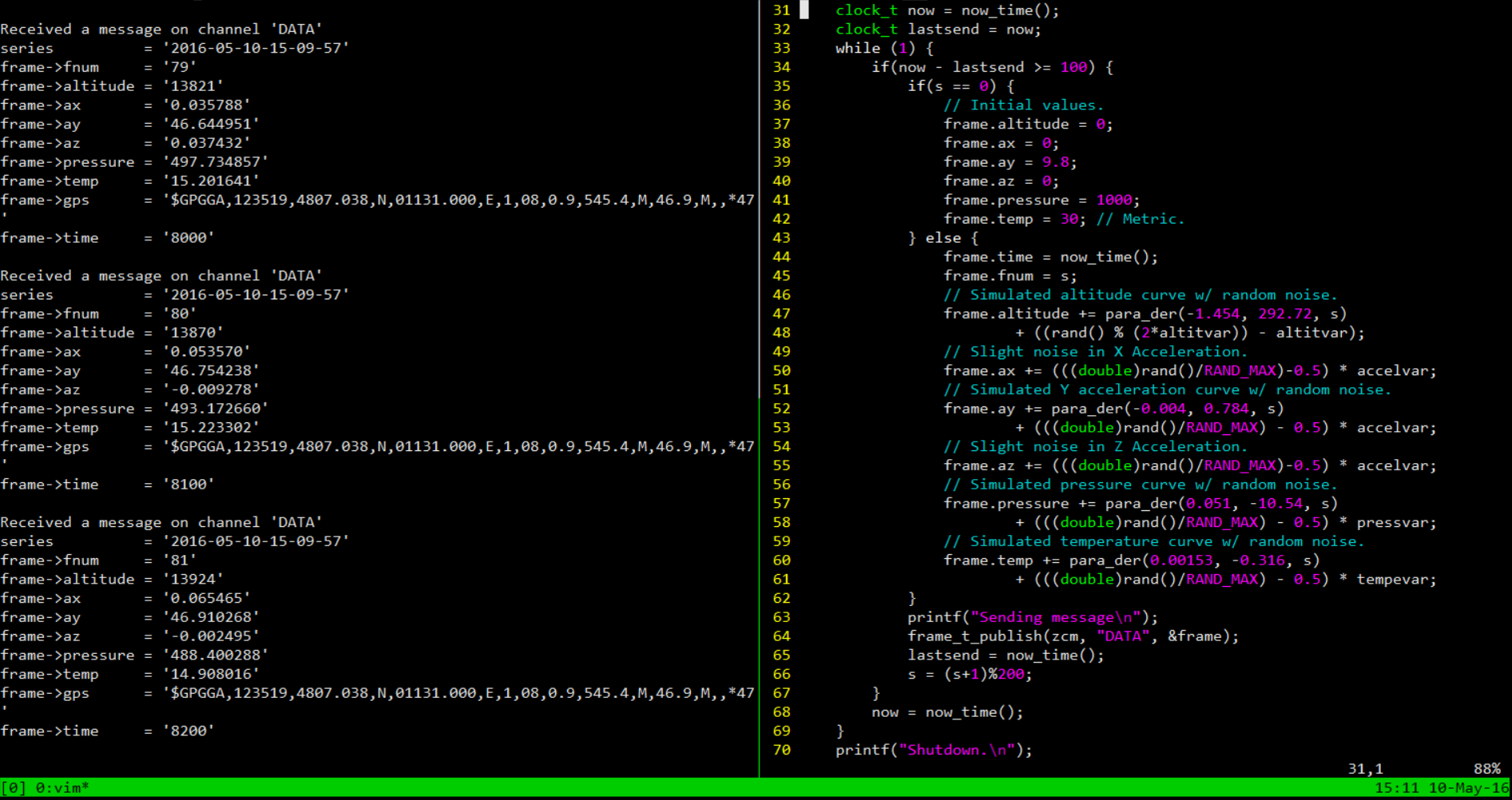Viewport: 1512px width, 800px height.
Task: Click the time value '8200'
Action: (x=189, y=731)
